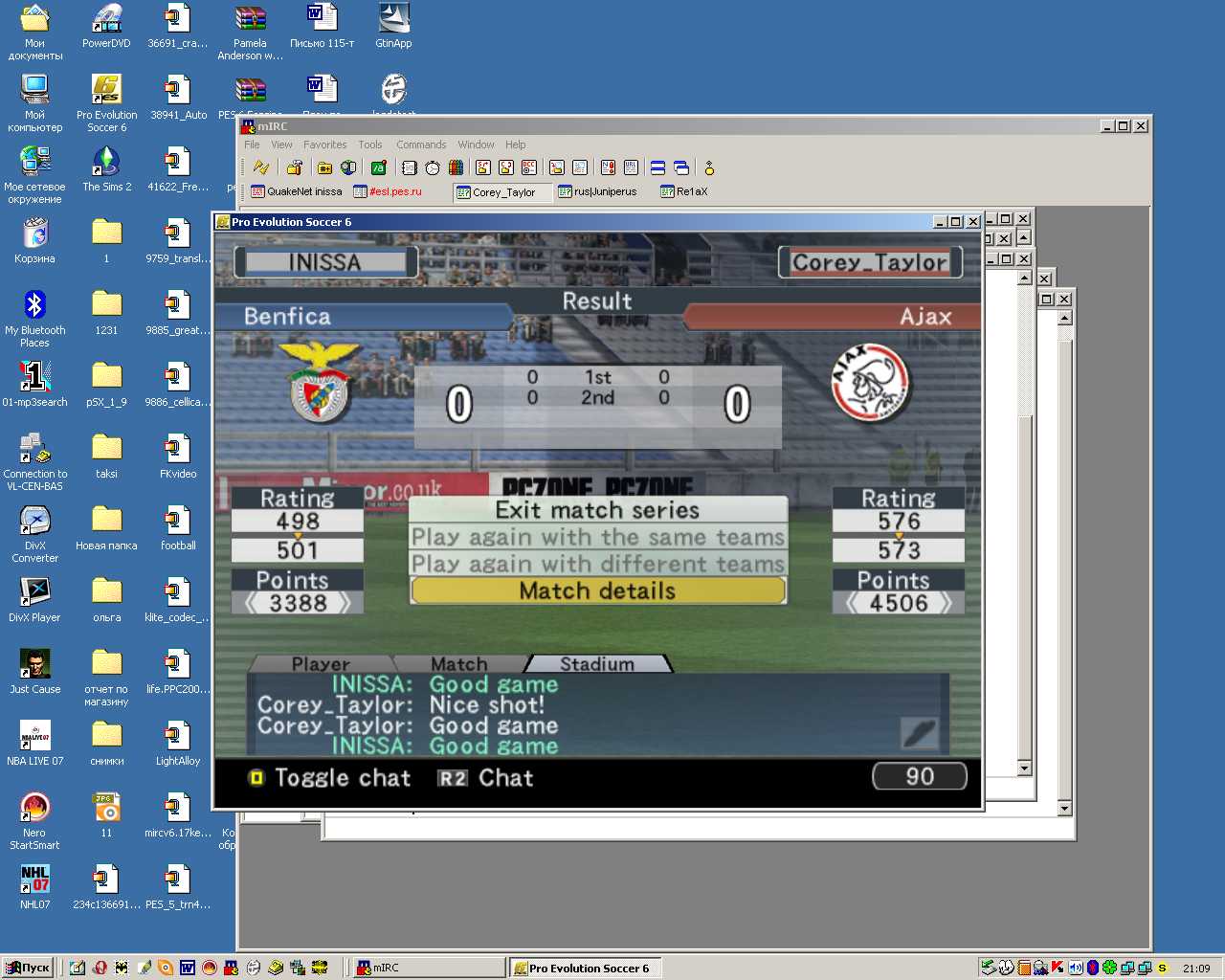This screenshot has height=980, width=1225.
Task: Click the mIRC Connect lightning toolbar icon
Action: [261, 167]
